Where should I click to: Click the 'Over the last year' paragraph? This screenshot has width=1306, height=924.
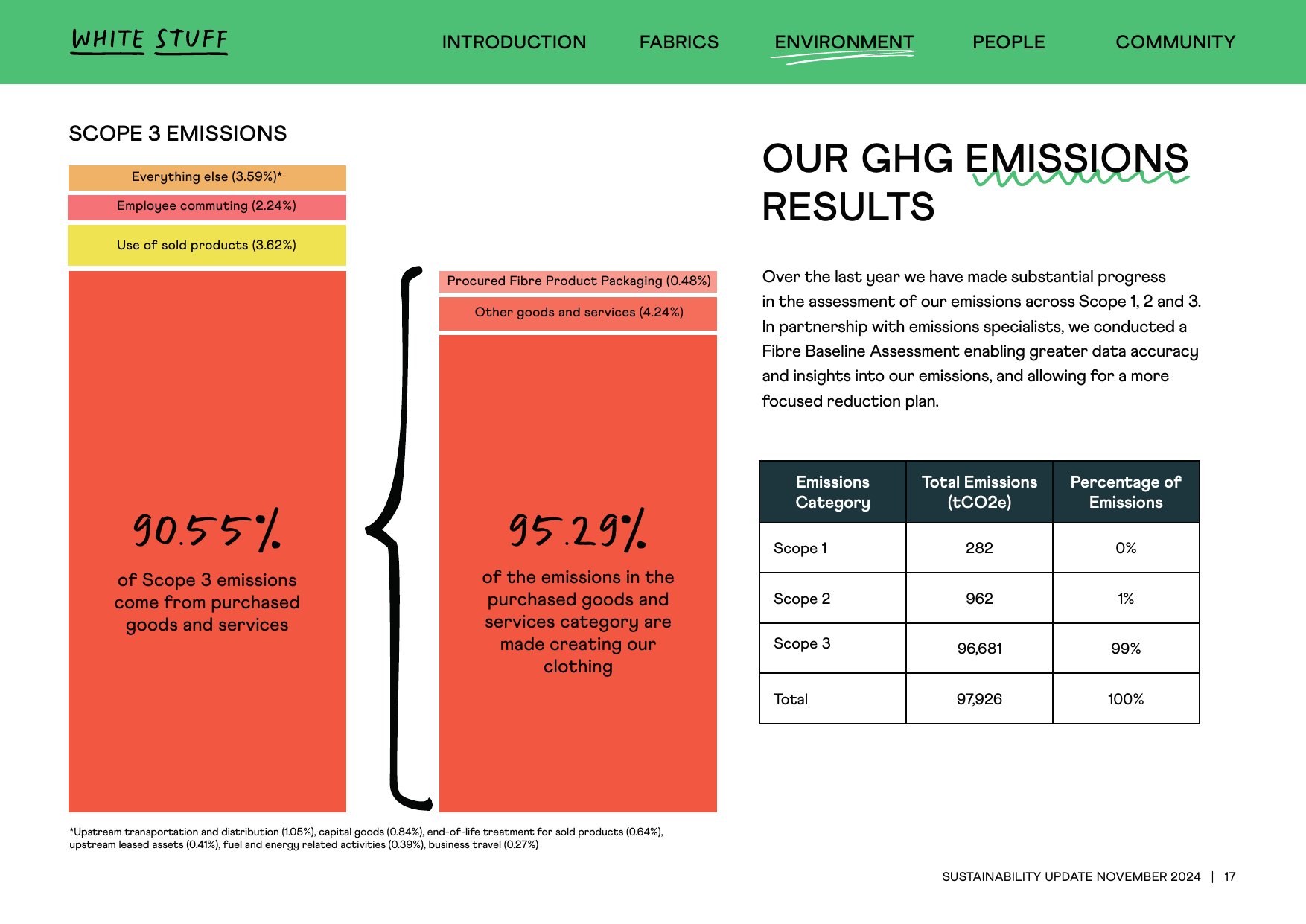[x=981, y=339]
